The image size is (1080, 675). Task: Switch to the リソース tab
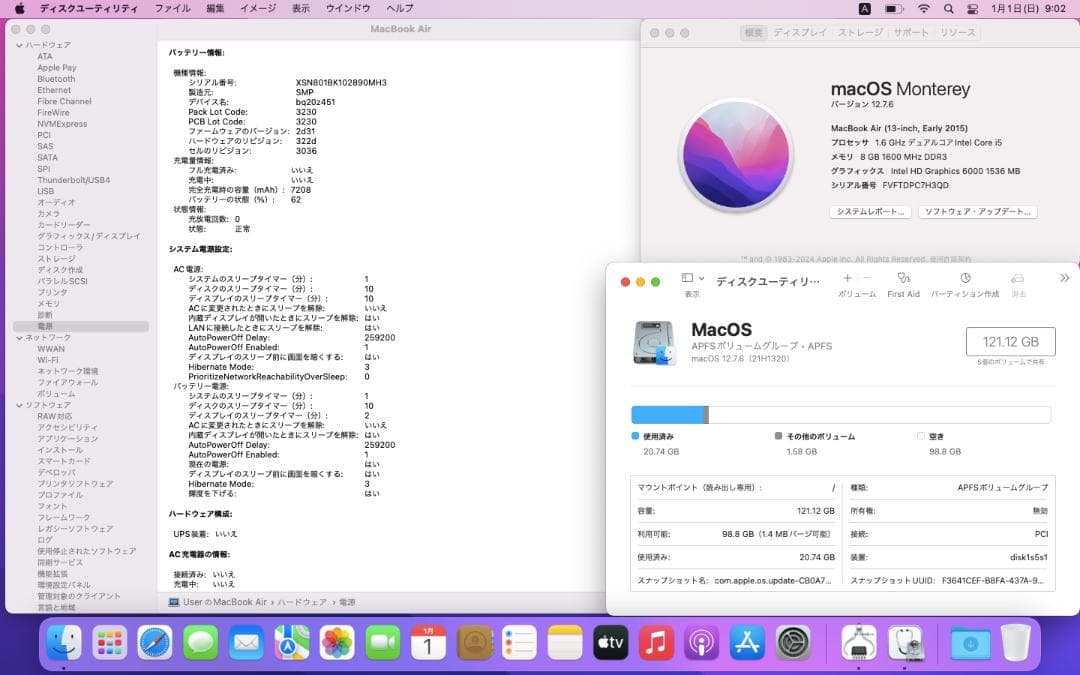point(957,32)
